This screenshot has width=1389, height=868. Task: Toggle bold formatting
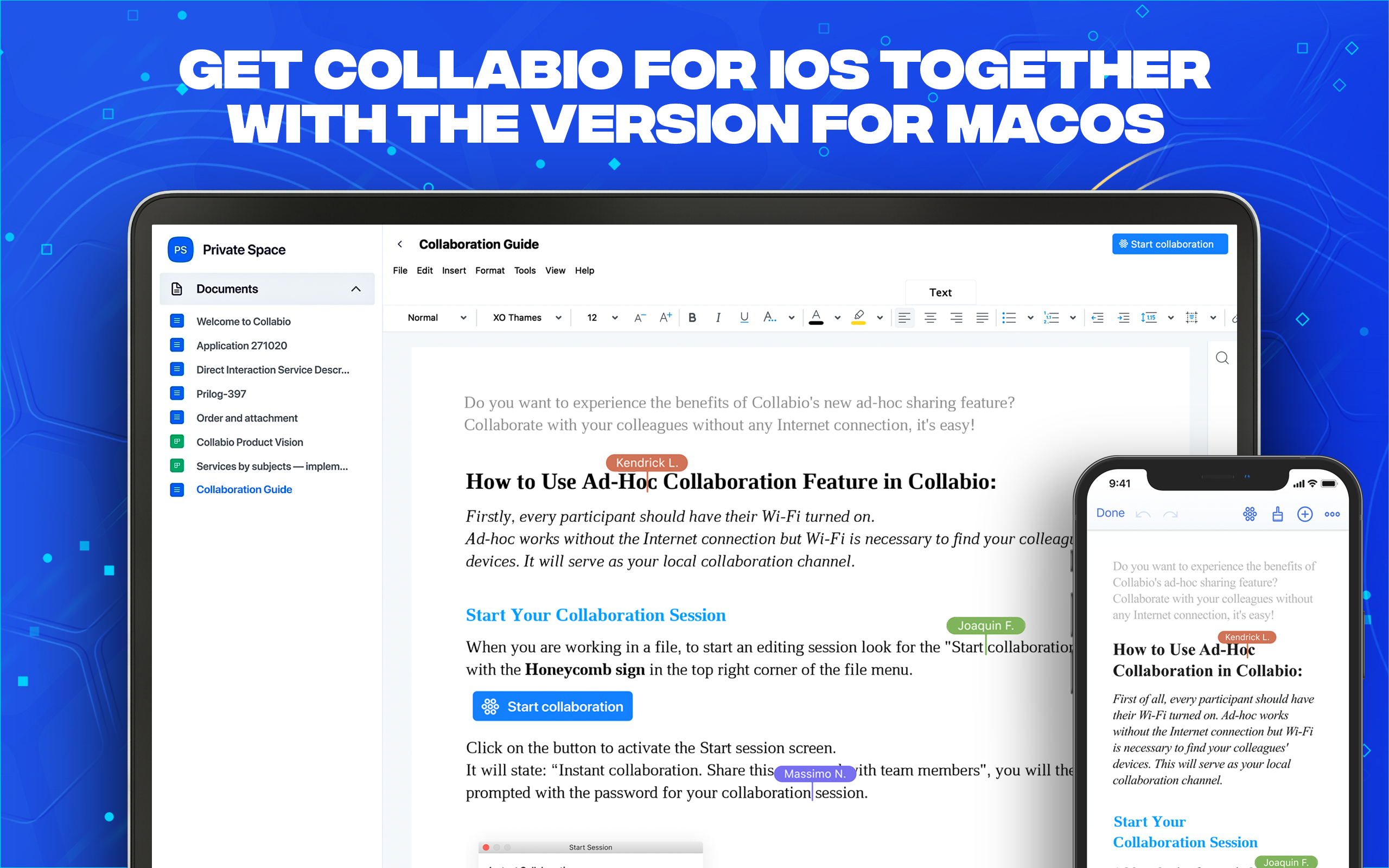[692, 317]
